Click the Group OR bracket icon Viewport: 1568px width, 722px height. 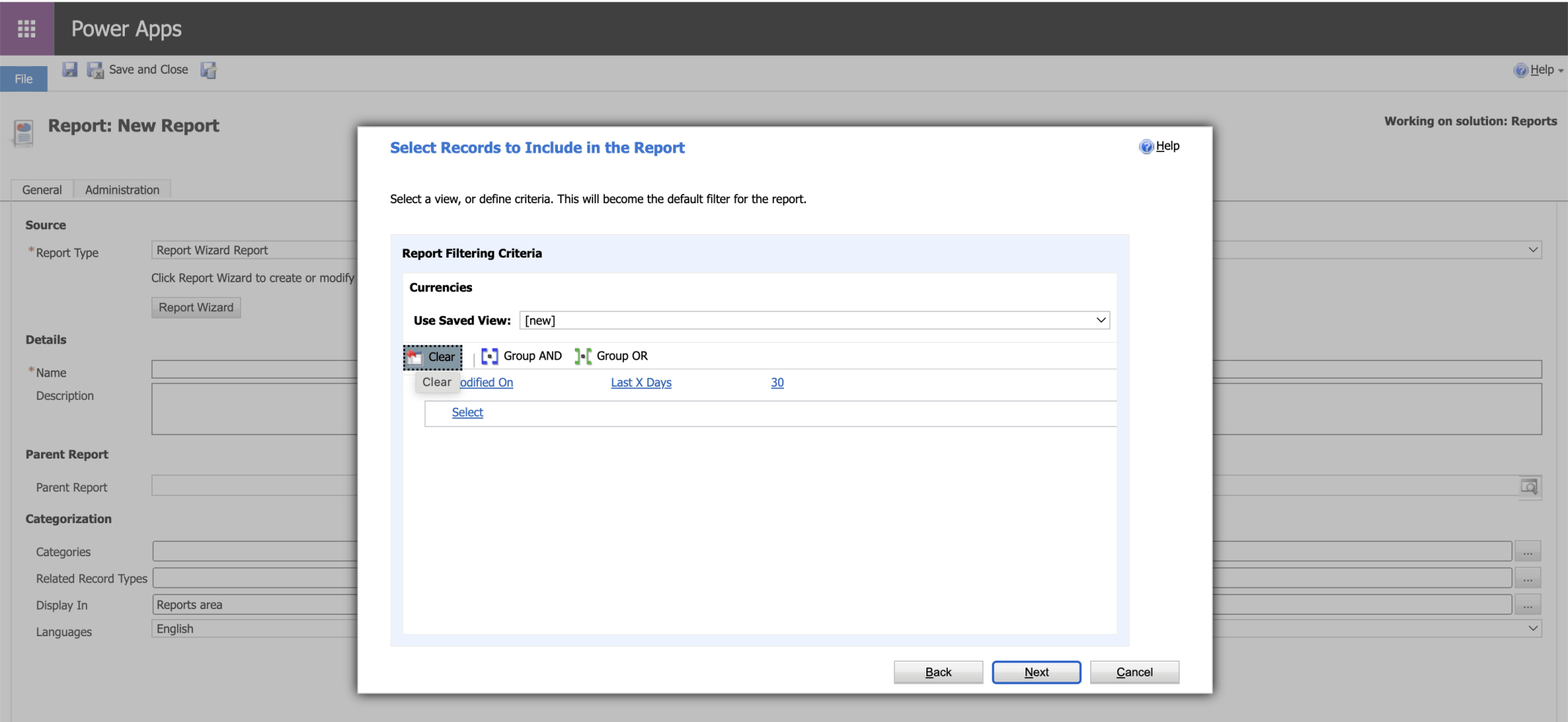tap(583, 357)
